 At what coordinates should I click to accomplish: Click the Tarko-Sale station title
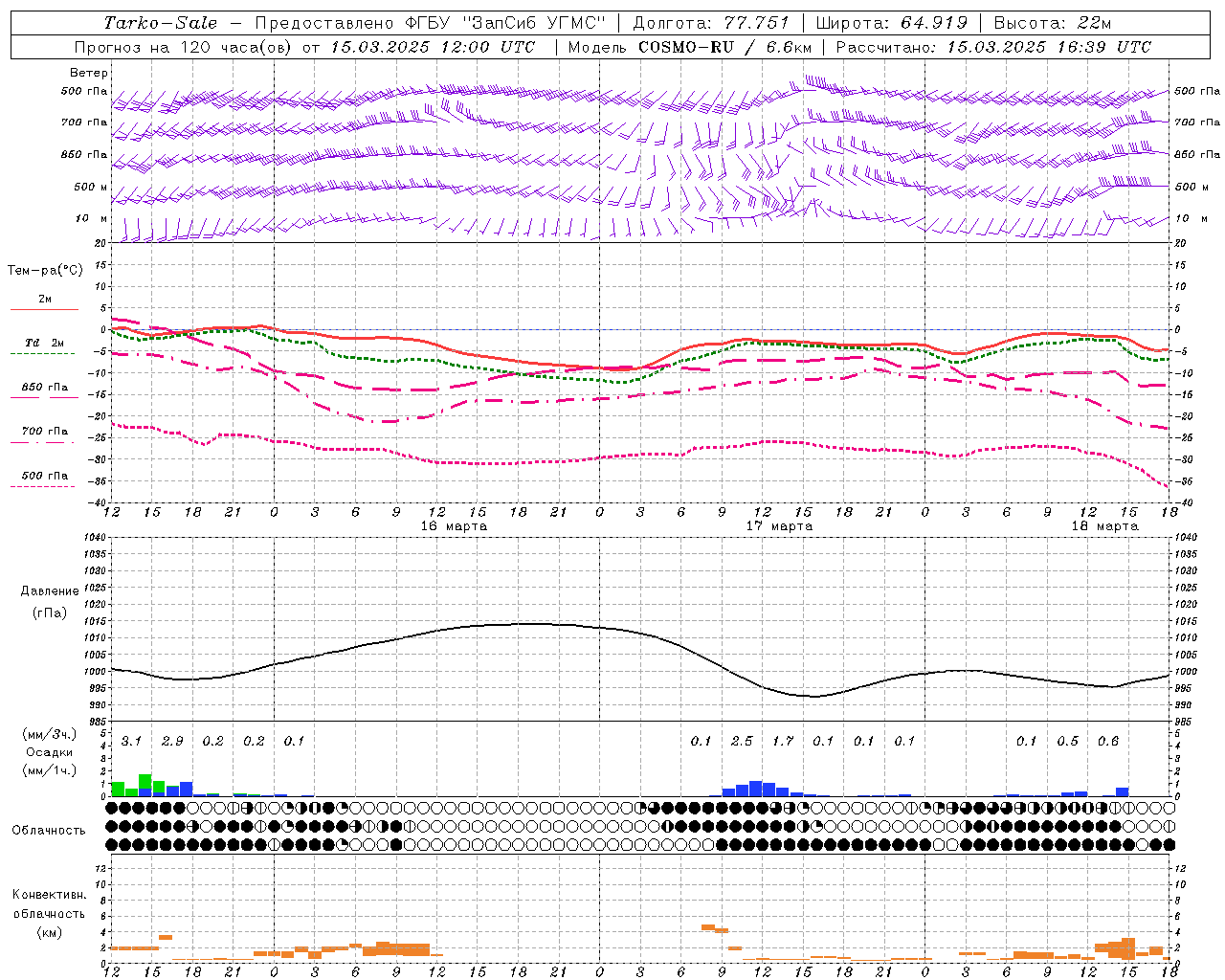161,23
